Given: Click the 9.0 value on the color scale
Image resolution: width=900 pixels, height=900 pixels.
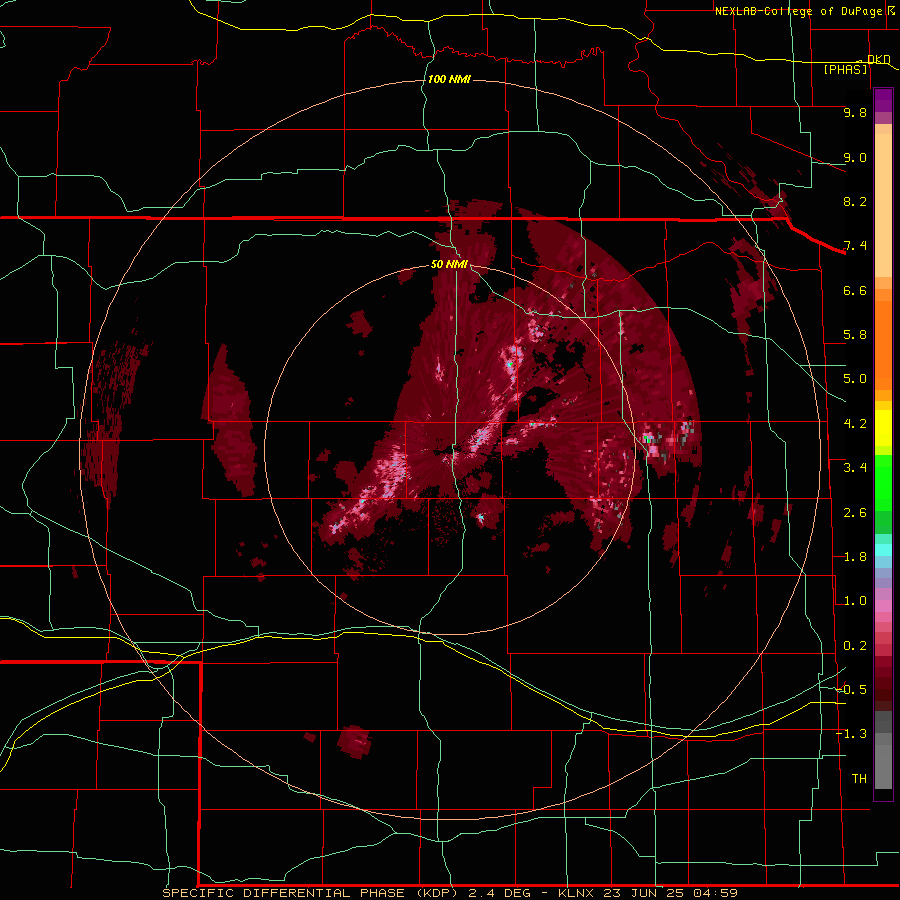Looking at the screenshot, I should (x=855, y=157).
